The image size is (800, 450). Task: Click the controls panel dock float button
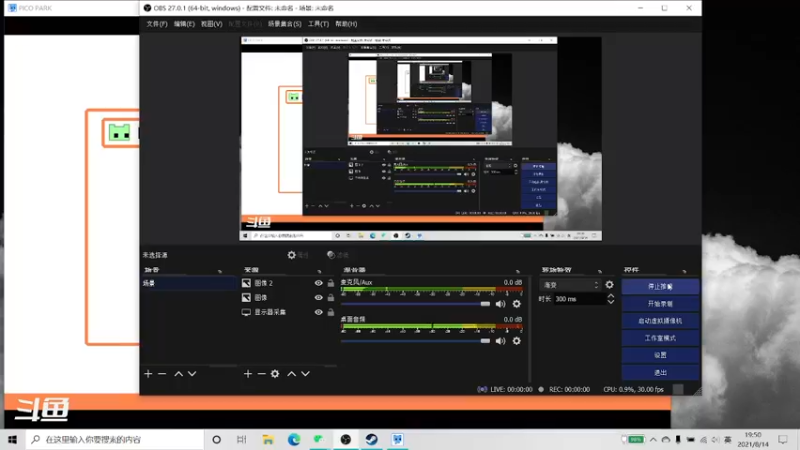coord(685,270)
